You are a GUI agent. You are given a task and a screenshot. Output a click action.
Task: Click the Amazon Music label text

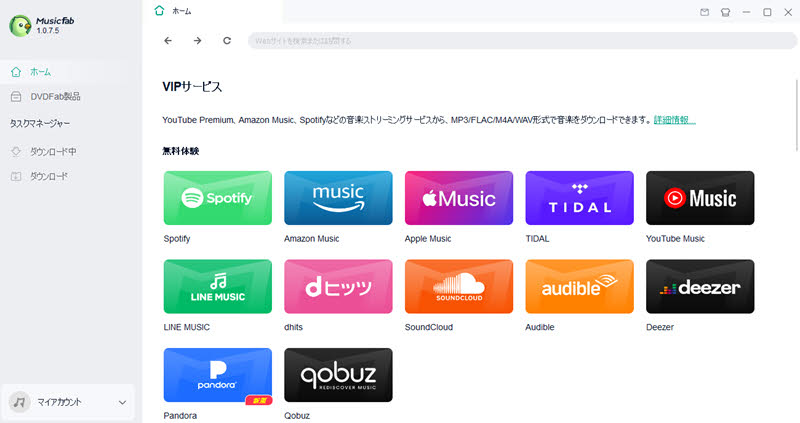[312, 238]
